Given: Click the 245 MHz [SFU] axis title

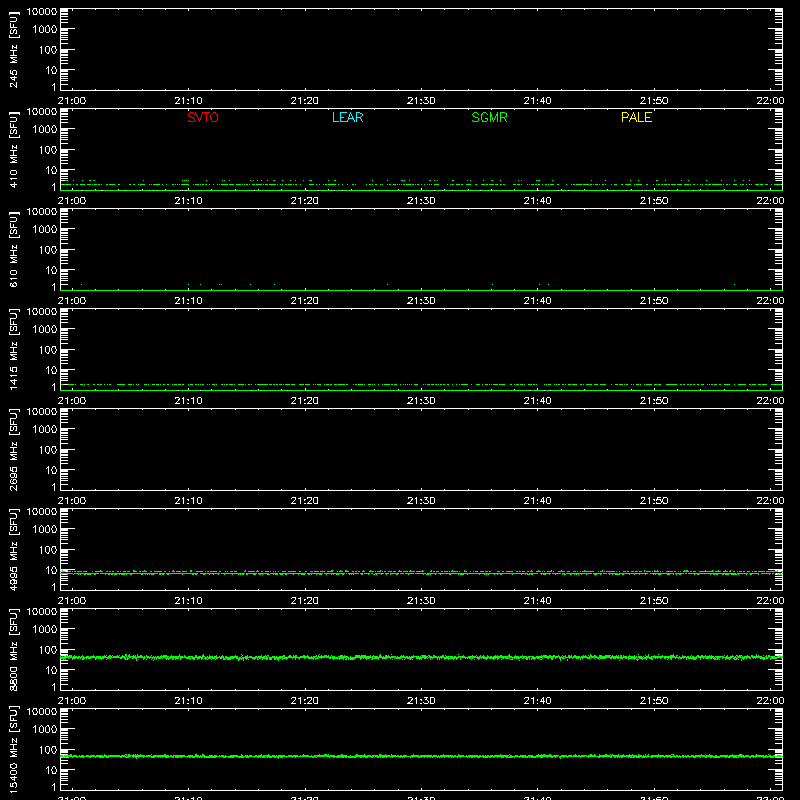Looking at the screenshot, I should [x=14, y=49].
